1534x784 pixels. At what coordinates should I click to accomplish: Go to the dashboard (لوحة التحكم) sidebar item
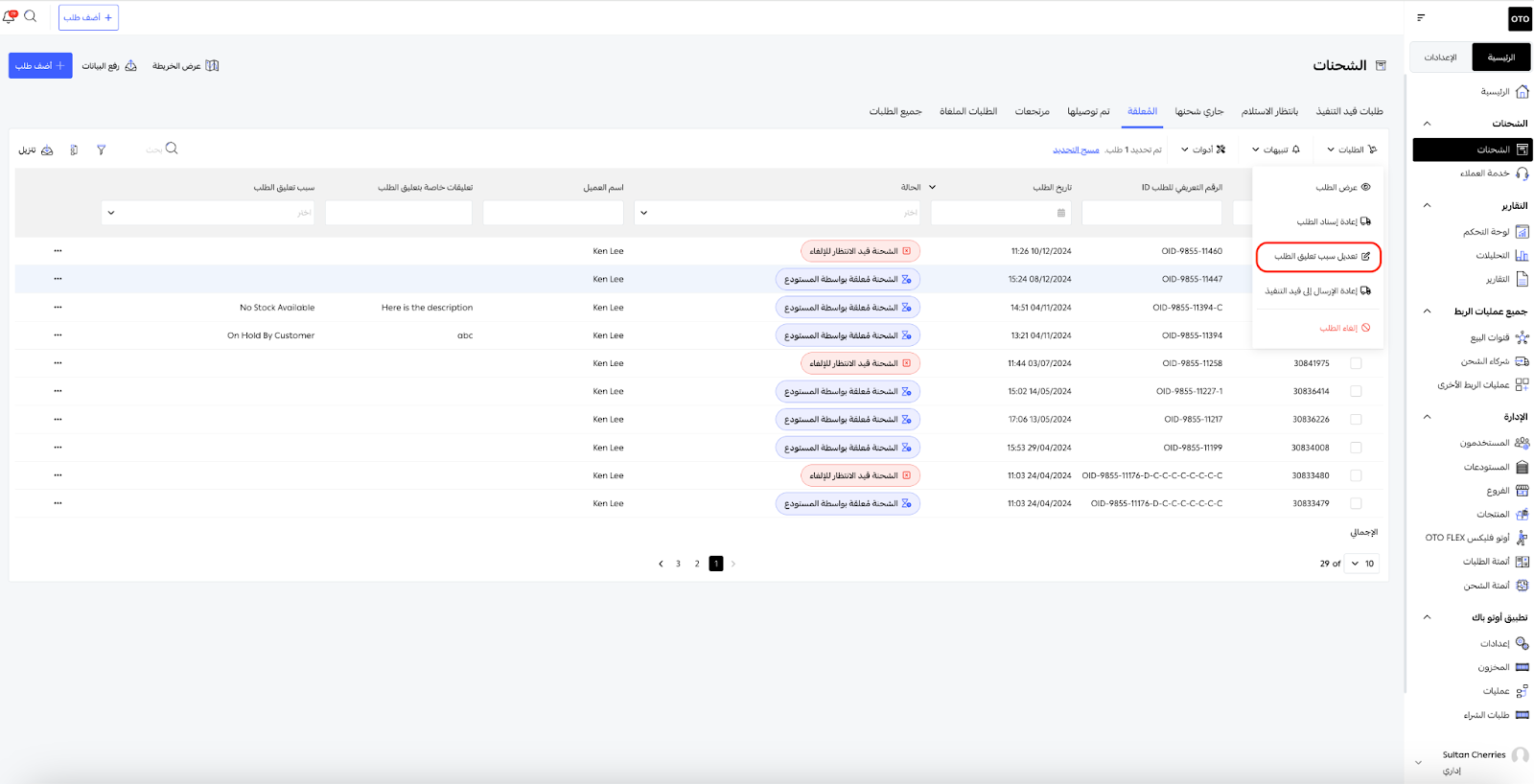pos(1496,231)
